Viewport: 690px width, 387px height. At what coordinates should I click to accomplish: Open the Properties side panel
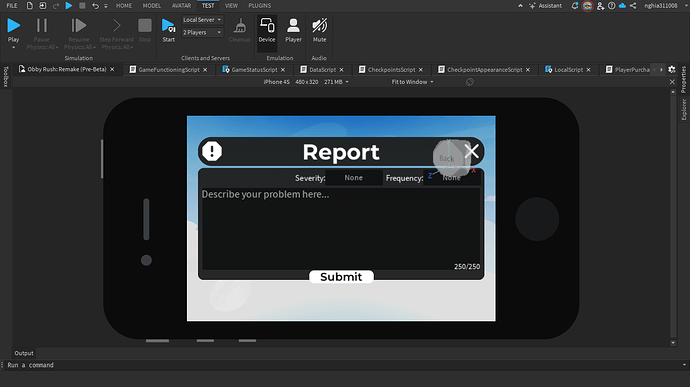click(x=683, y=79)
